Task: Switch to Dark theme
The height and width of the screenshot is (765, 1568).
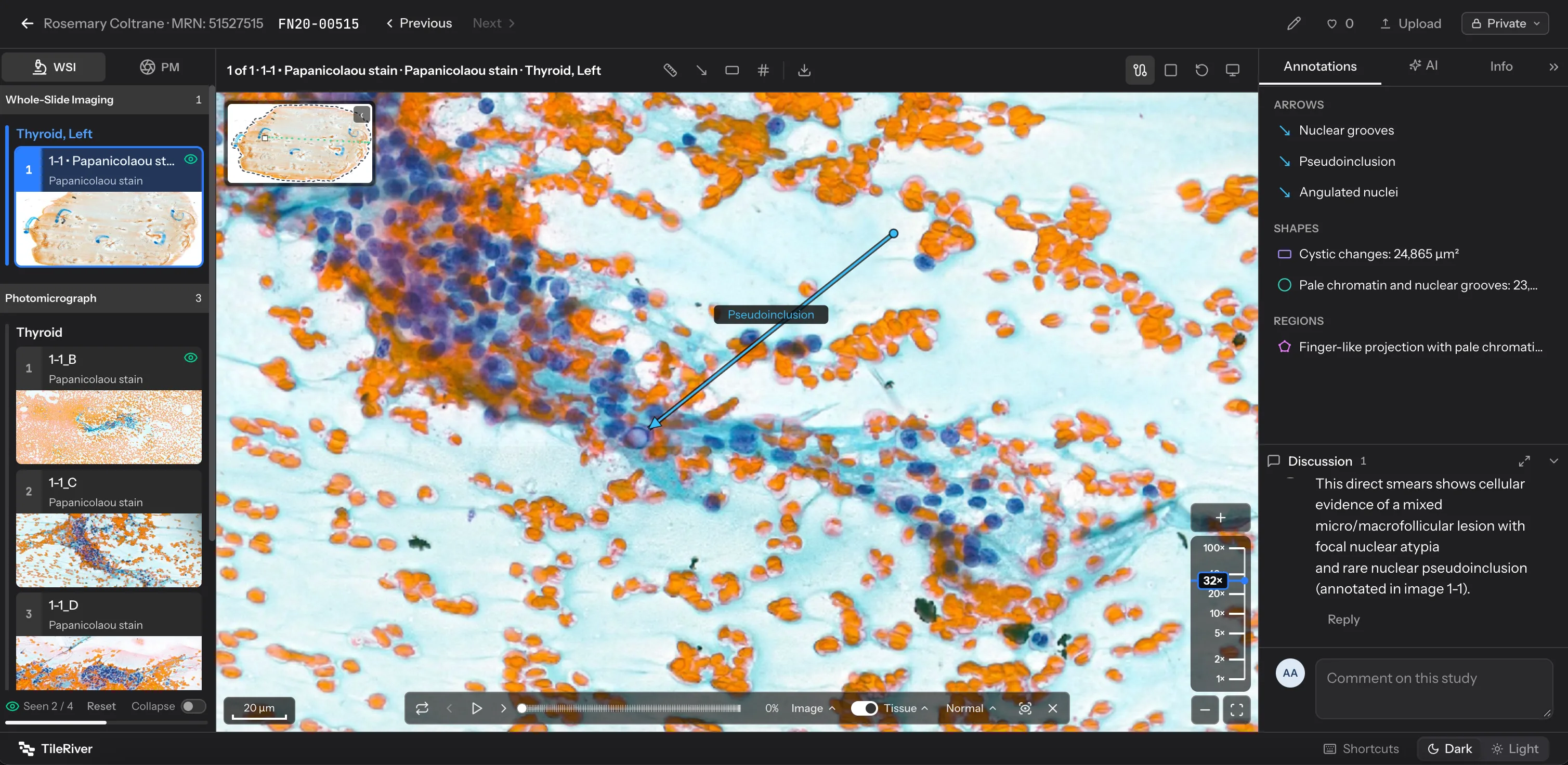Action: pos(1450,748)
